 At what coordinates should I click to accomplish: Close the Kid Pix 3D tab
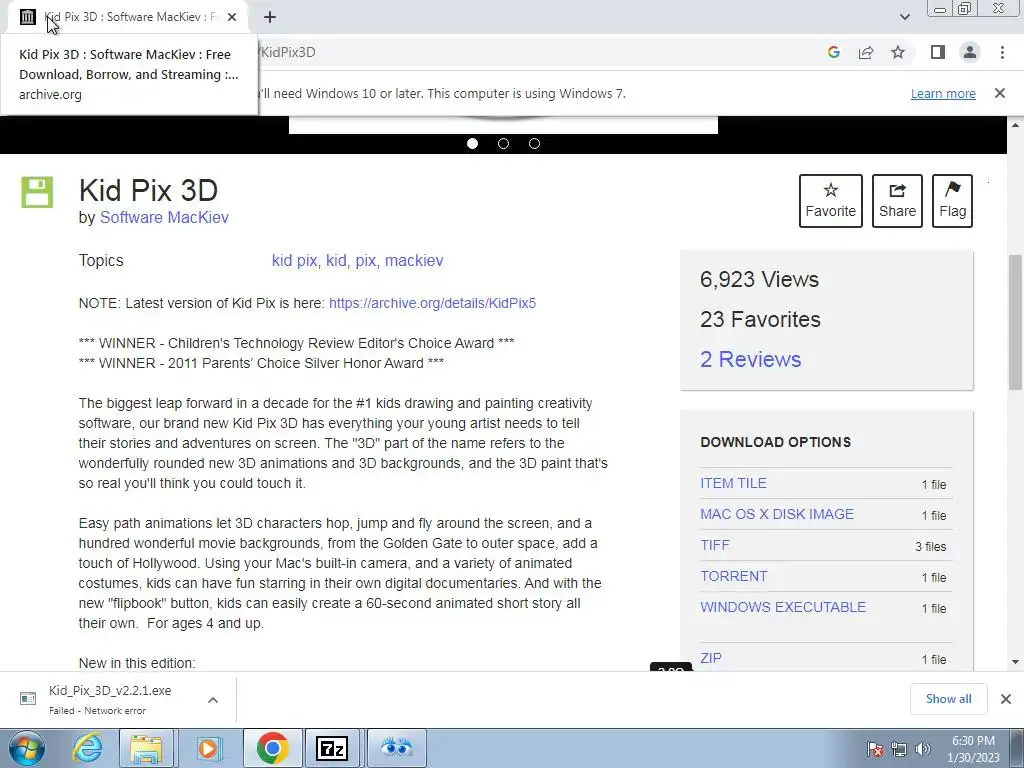click(232, 18)
